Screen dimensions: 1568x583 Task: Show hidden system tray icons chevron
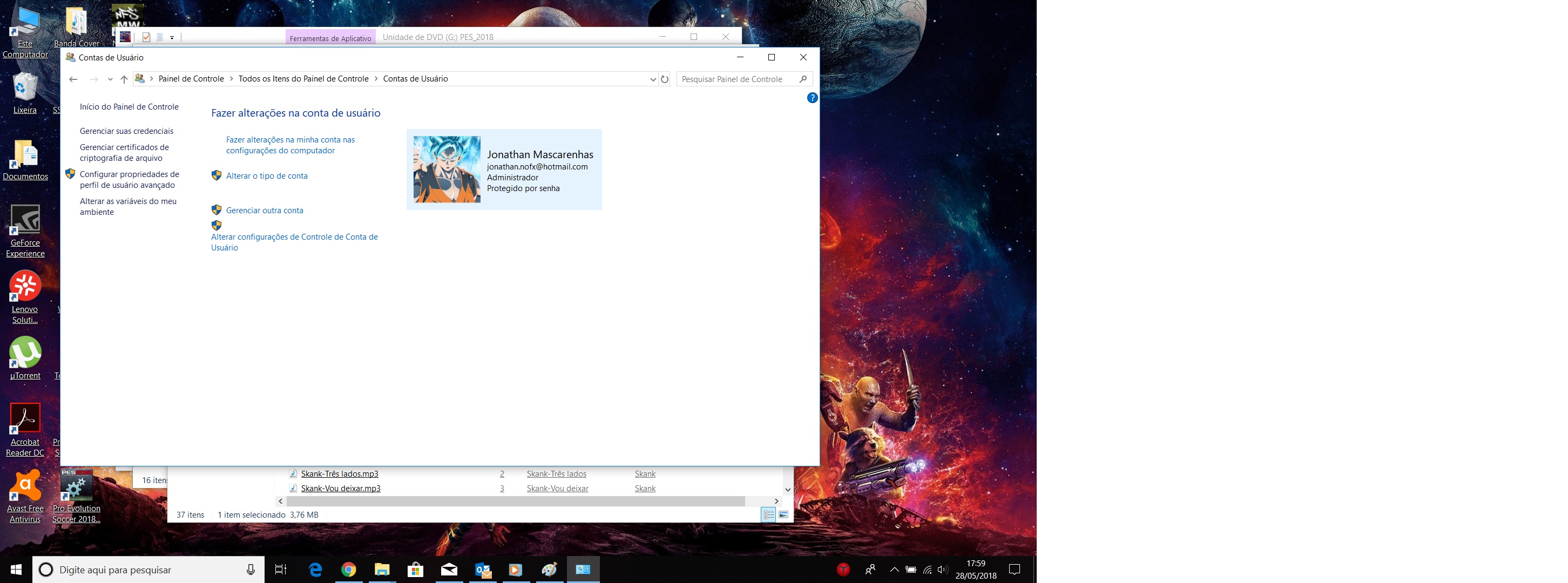(x=894, y=570)
